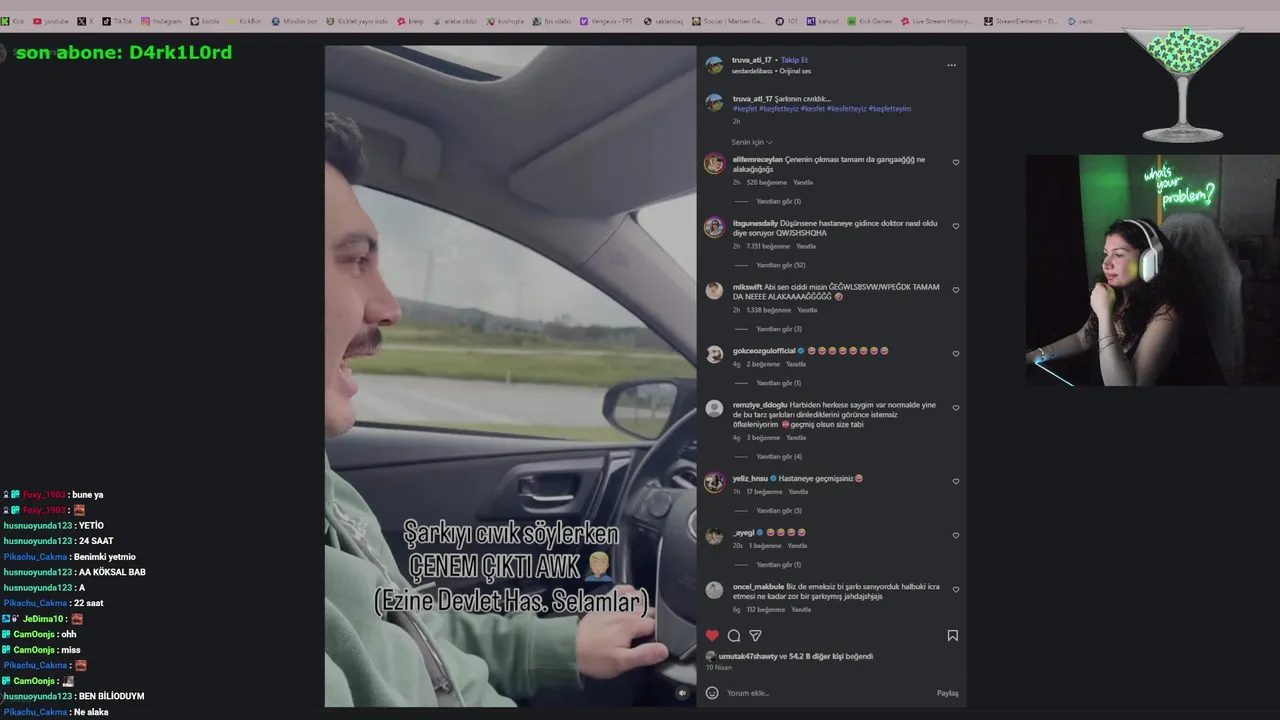The width and height of the screenshot is (1280, 720).
Task: Open oncel_makbule's profile avatar
Action: pyautogui.click(x=714, y=590)
